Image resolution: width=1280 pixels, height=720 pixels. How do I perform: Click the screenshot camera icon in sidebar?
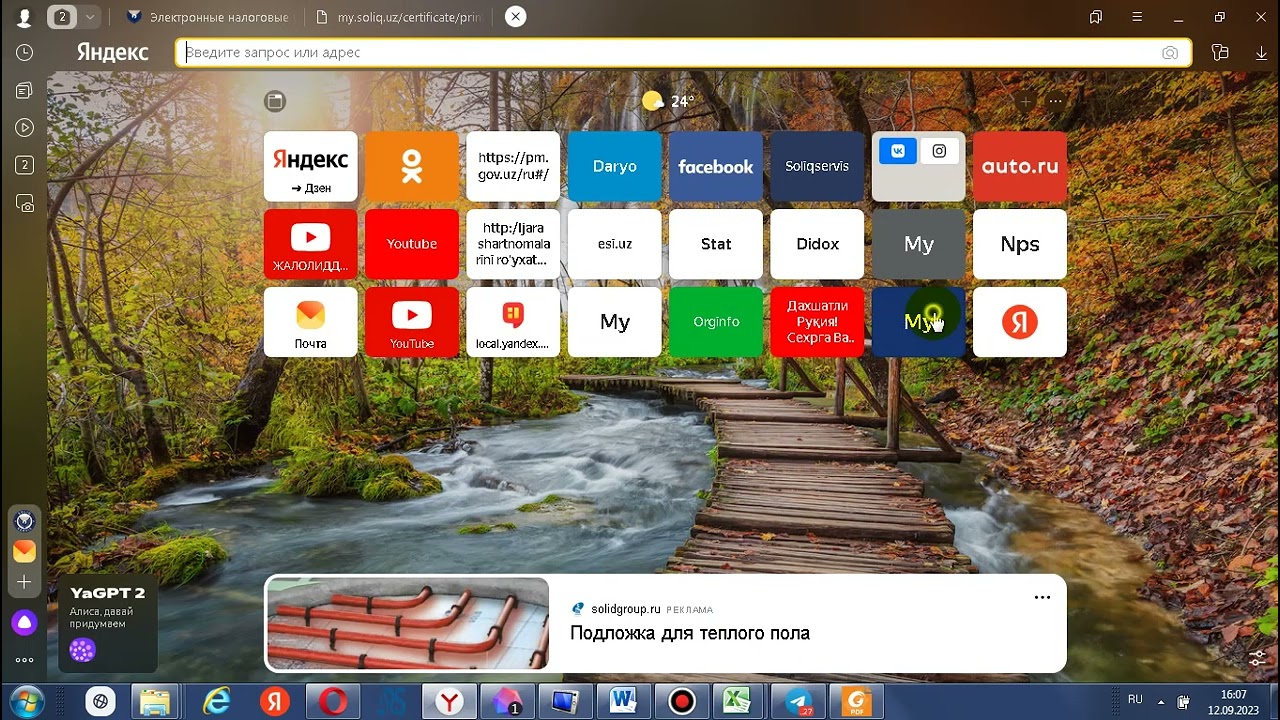(24, 203)
